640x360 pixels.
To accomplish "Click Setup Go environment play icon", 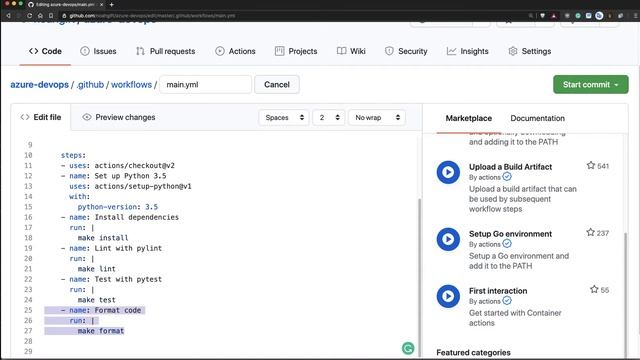I will (x=448, y=239).
